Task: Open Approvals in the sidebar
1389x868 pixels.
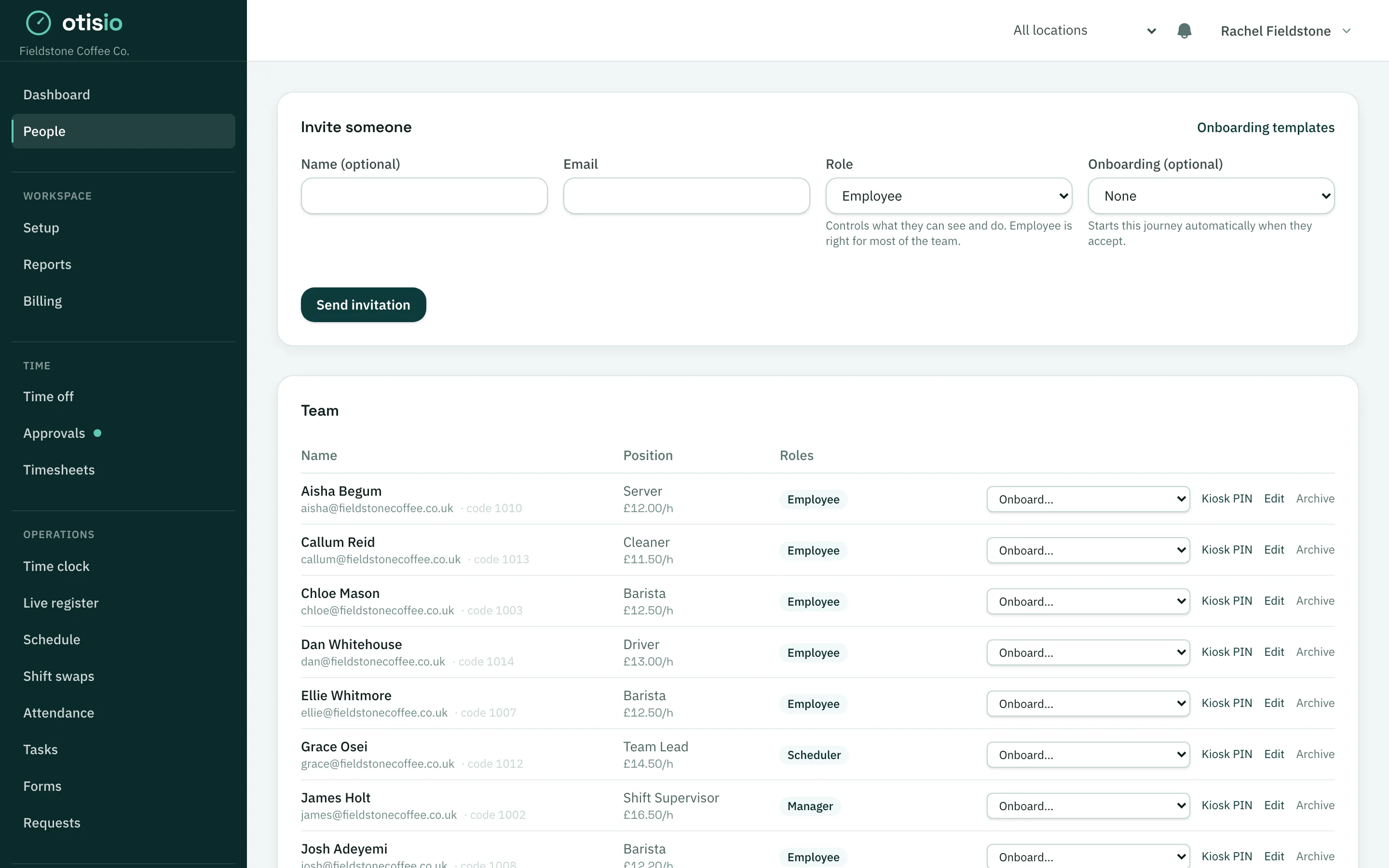Action: 123,434
